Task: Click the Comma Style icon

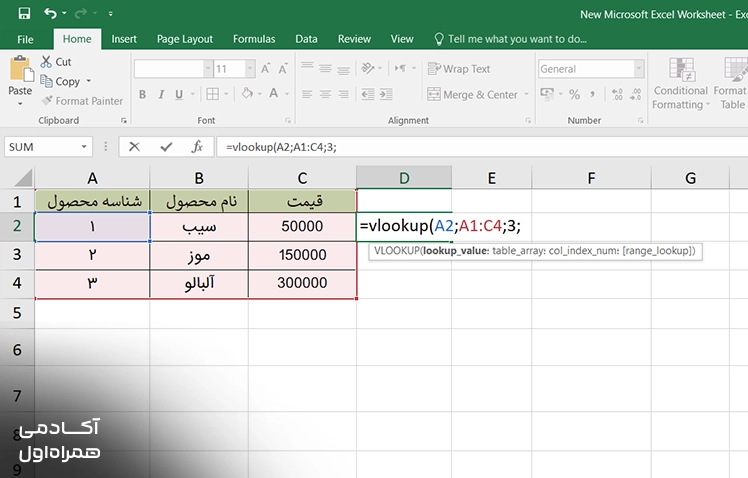Action: [x=592, y=94]
